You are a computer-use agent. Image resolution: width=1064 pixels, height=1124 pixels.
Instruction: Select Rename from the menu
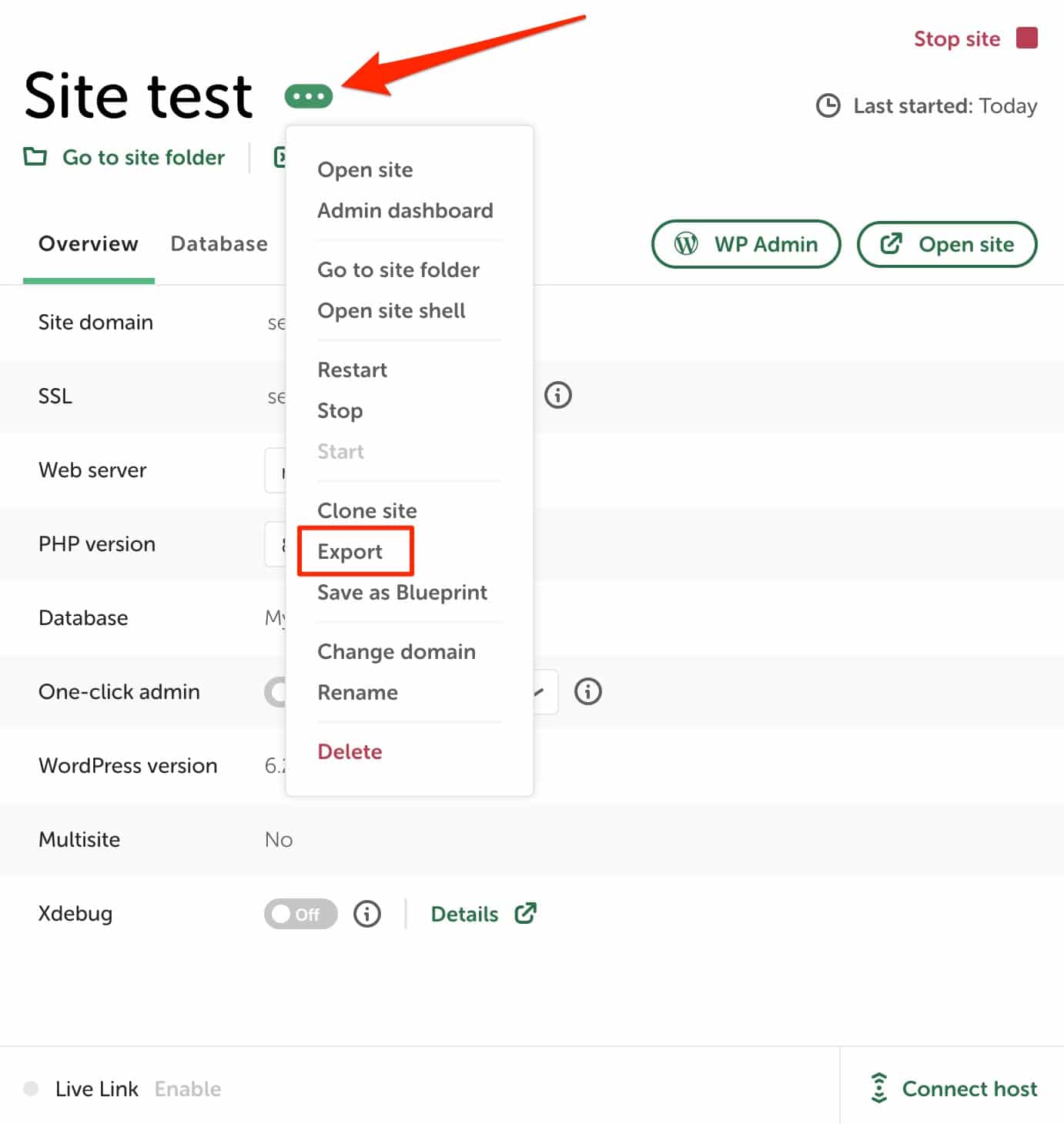coord(357,692)
